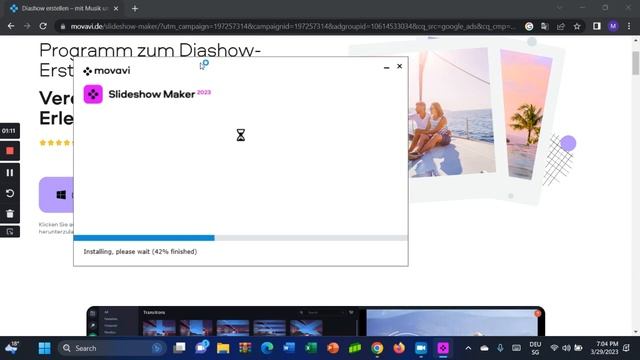
Task: Switch DEU SG keyboard language
Action: (535, 348)
